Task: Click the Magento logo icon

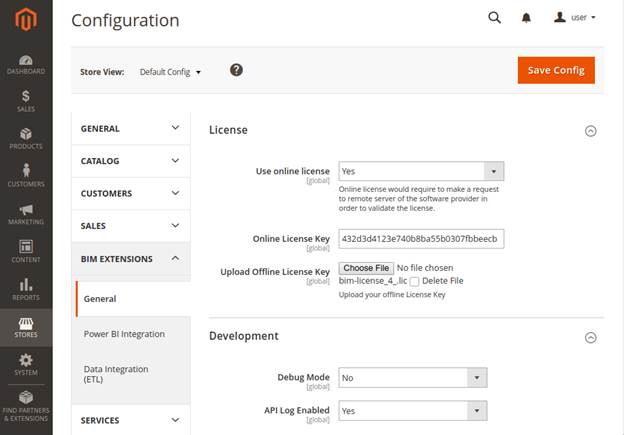Action: pyautogui.click(x=26, y=19)
